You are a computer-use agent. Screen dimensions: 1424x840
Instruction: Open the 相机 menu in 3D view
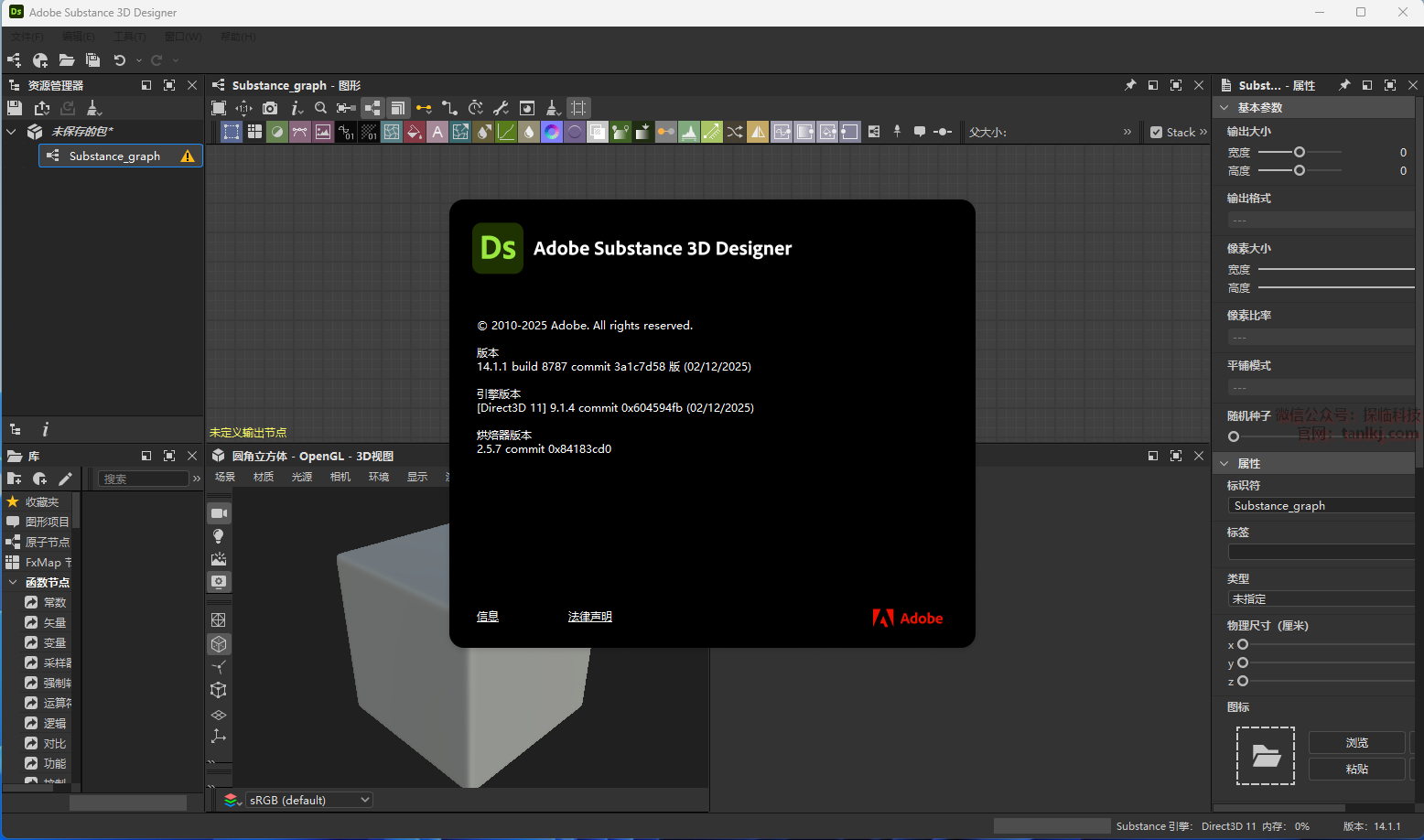pos(340,477)
